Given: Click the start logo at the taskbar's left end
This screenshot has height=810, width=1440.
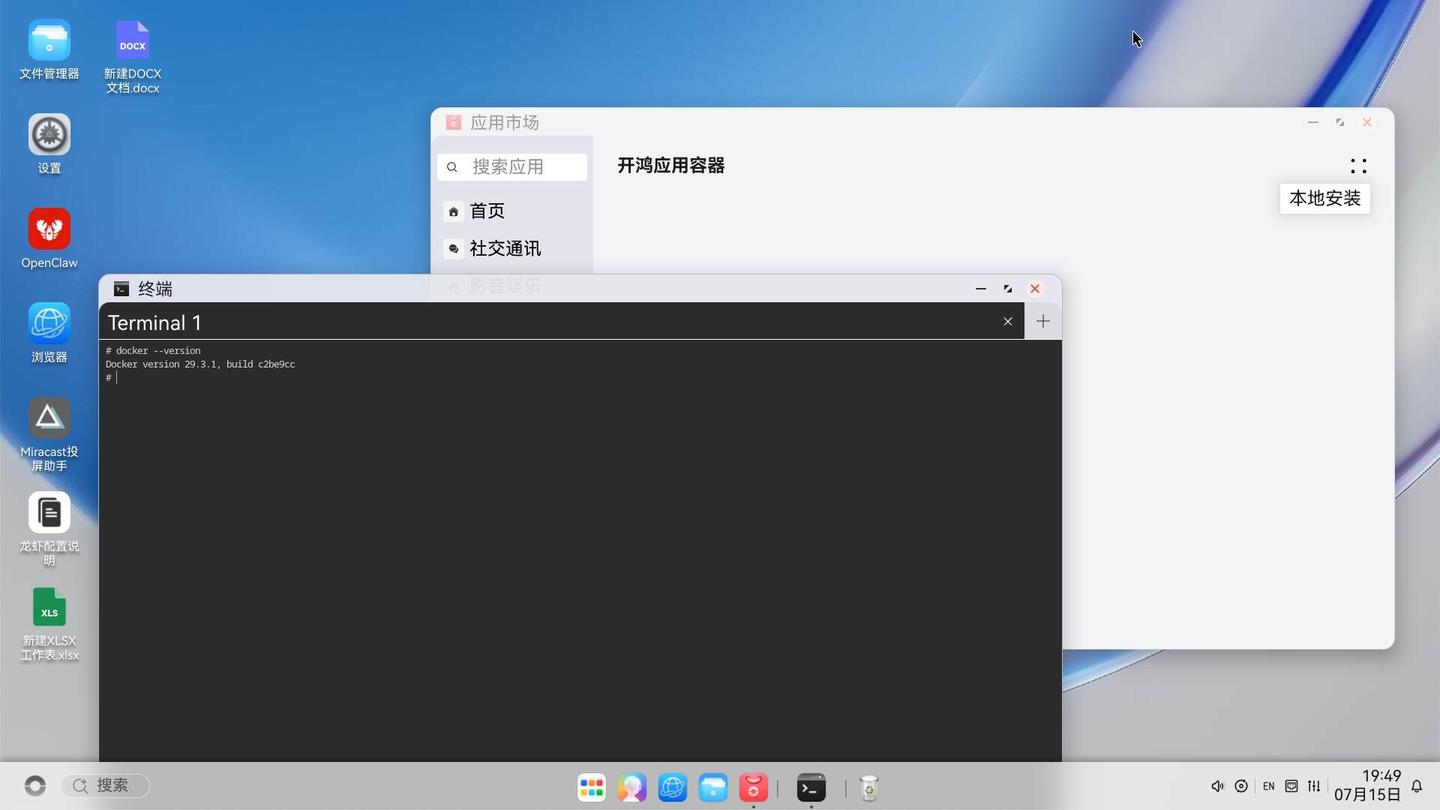Looking at the screenshot, I should coord(35,786).
